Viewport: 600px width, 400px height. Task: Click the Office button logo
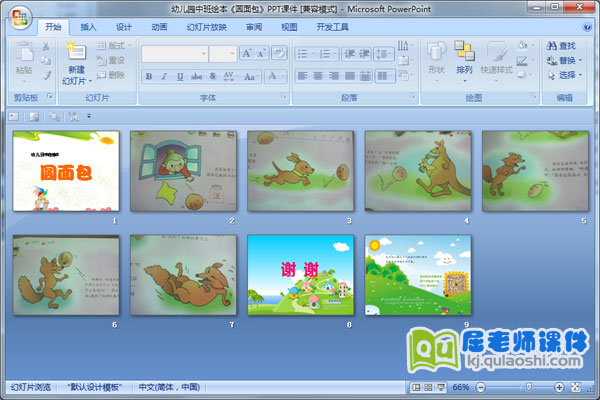click(20, 18)
